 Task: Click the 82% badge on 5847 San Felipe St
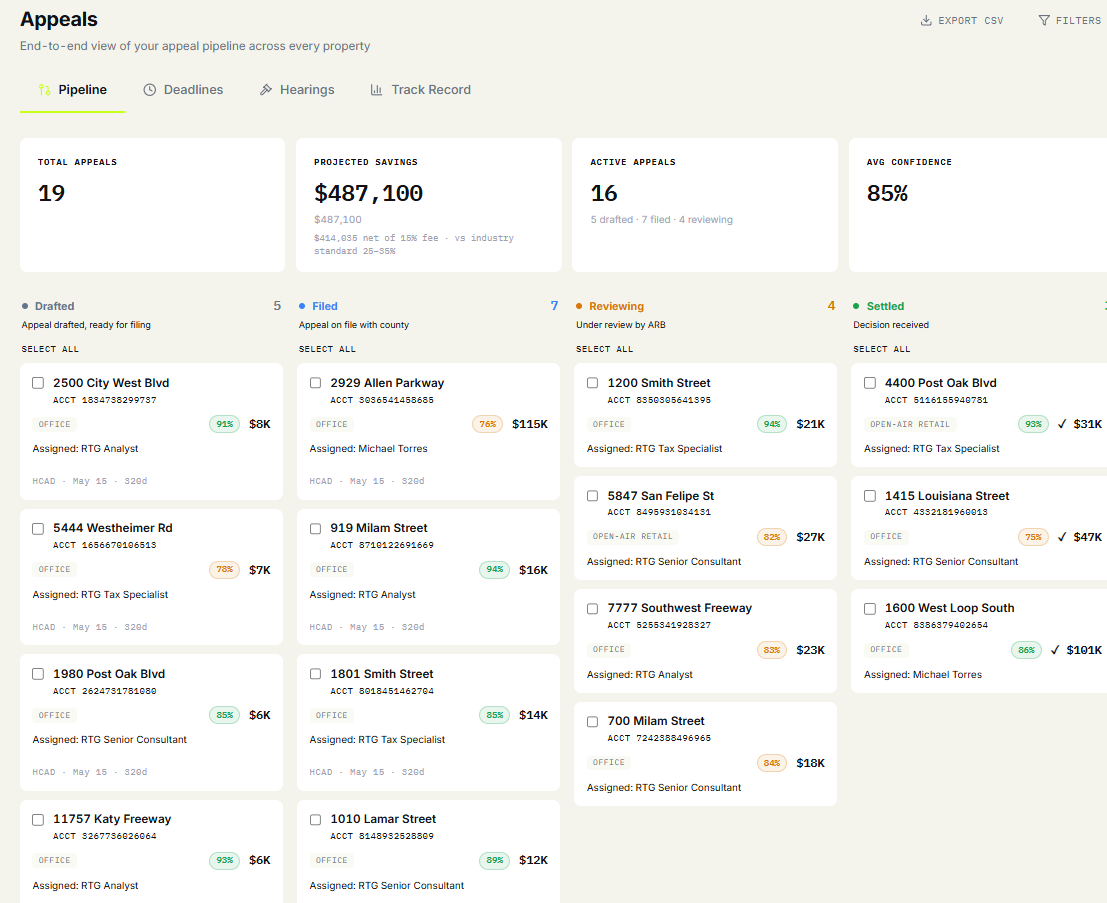(772, 537)
